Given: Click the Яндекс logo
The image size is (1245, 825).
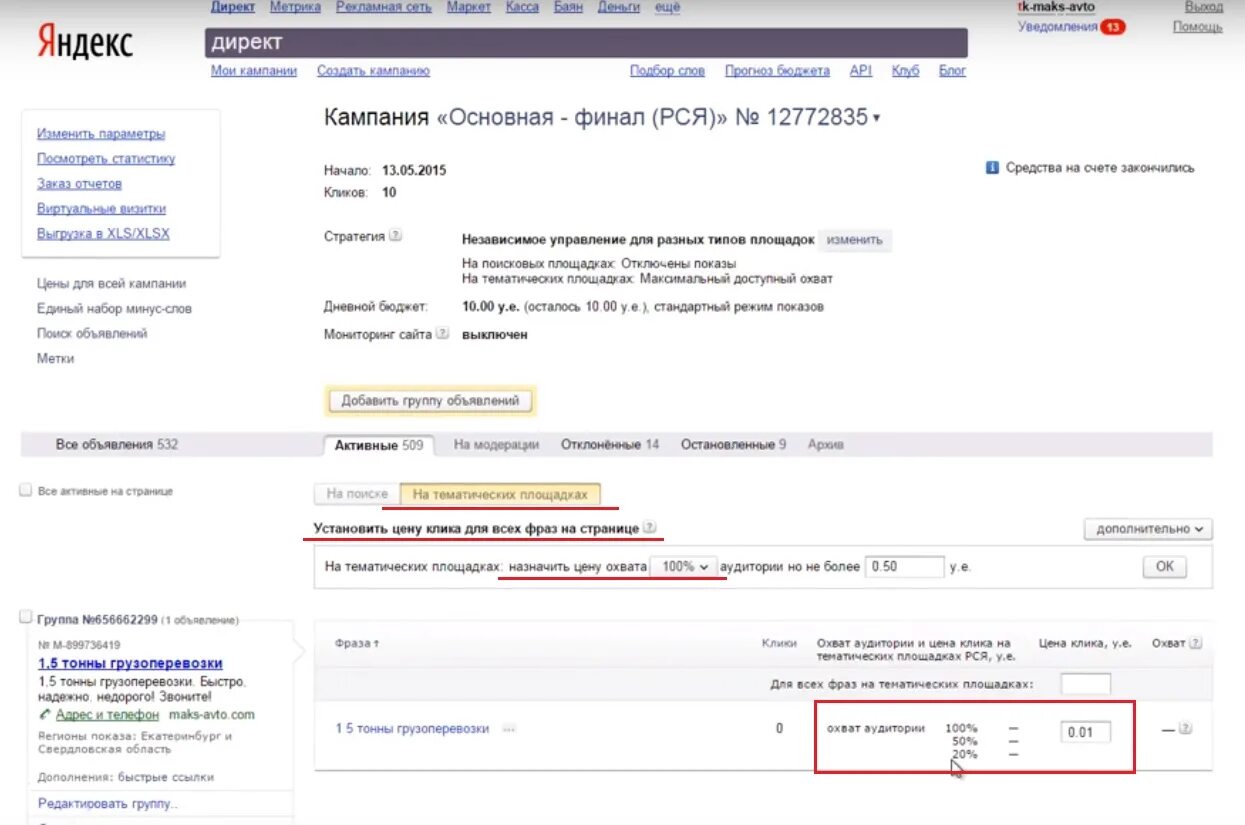Looking at the screenshot, I should pos(85,43).
